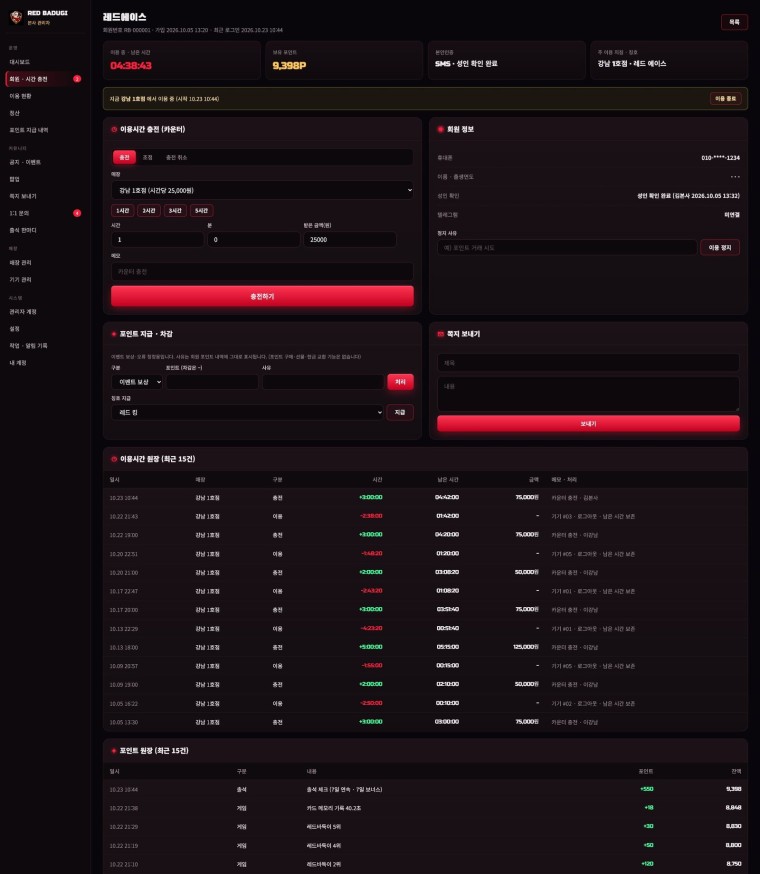Click the remaining time value 04:38:43

pyautogui.click(x=131, y=65)
